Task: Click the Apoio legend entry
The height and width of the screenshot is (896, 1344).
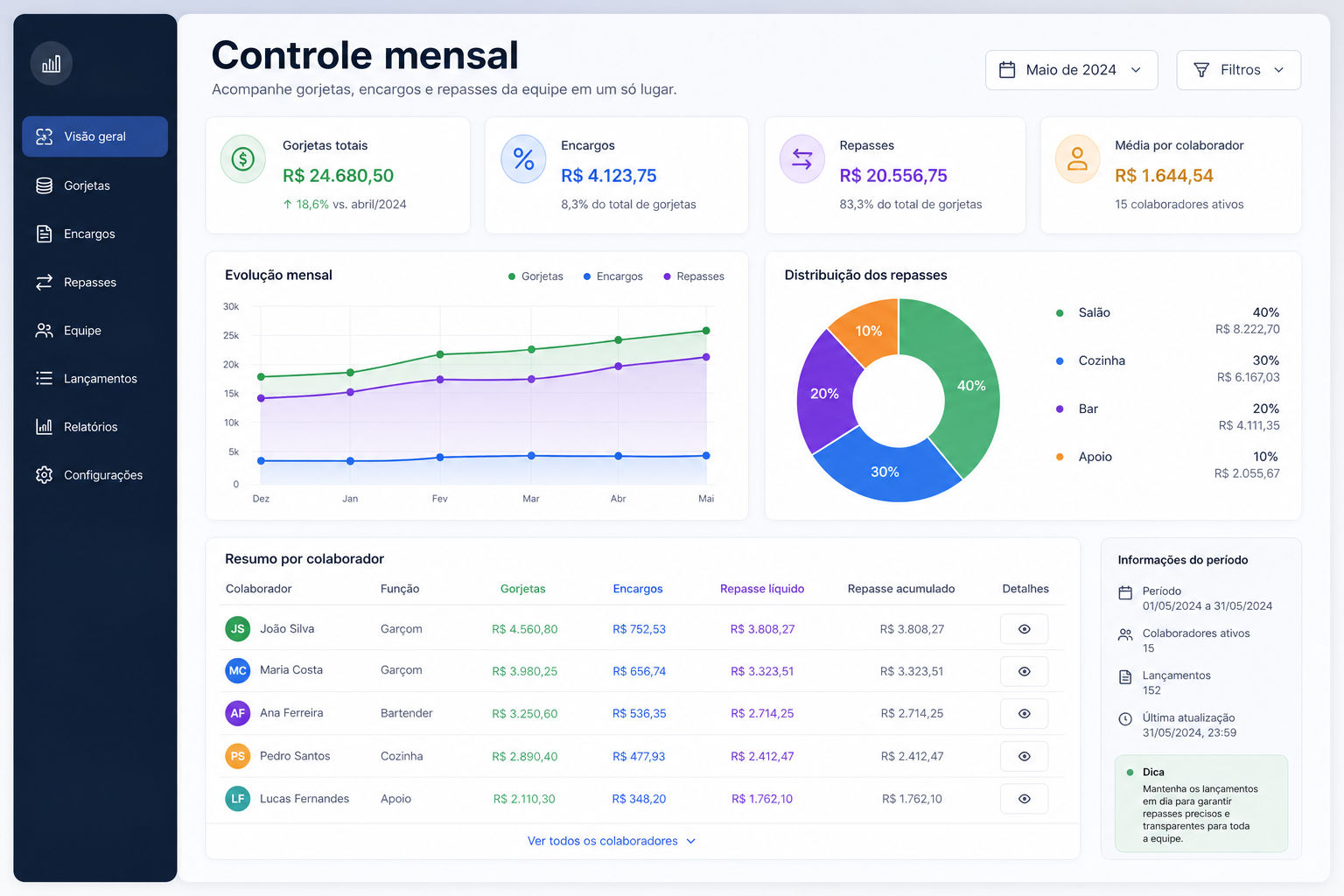Action: [1168, 465]
